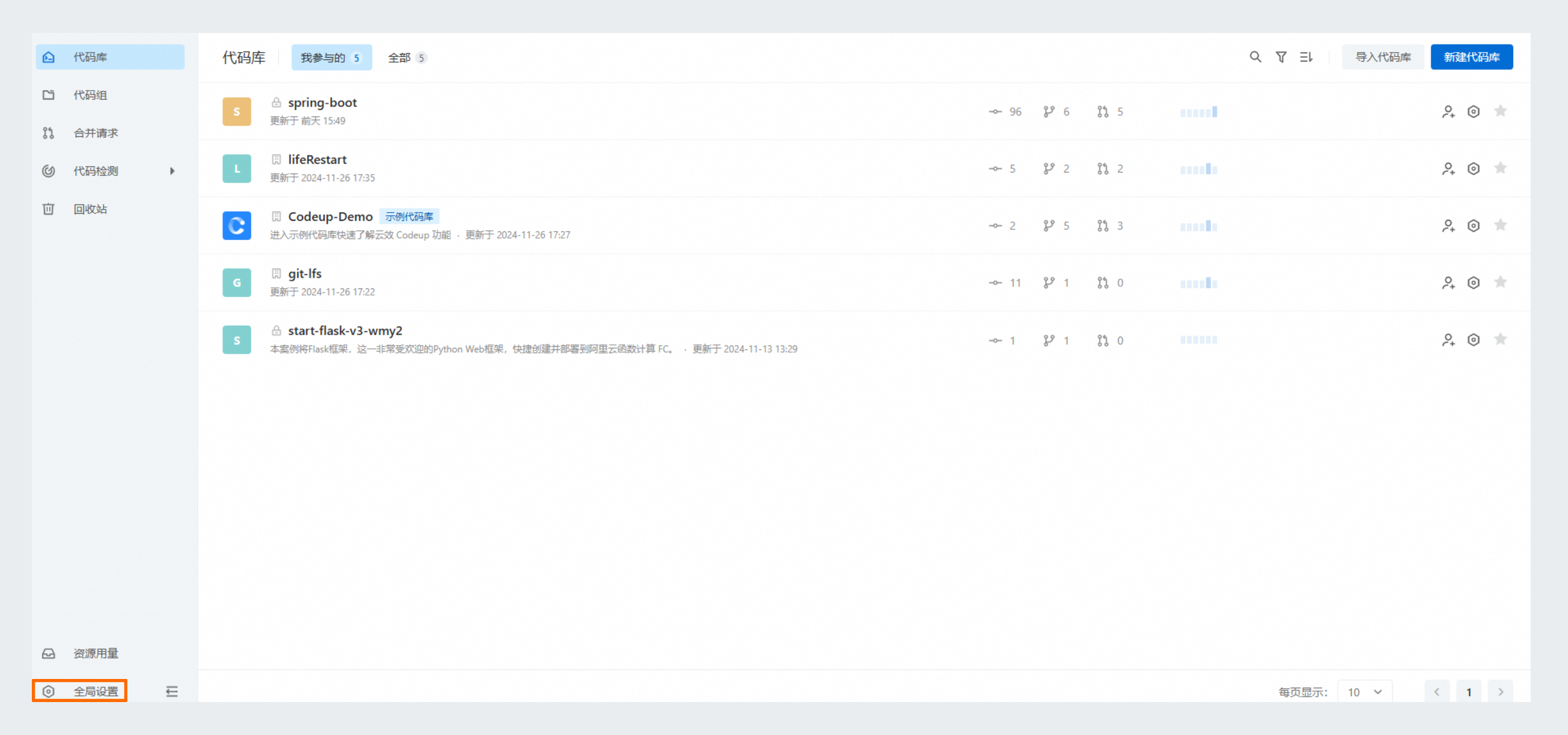The image size is (1568, 735).
Task: View start-flask-v3-wmy2 activity bar chart
Action: tap(1199, 340)
